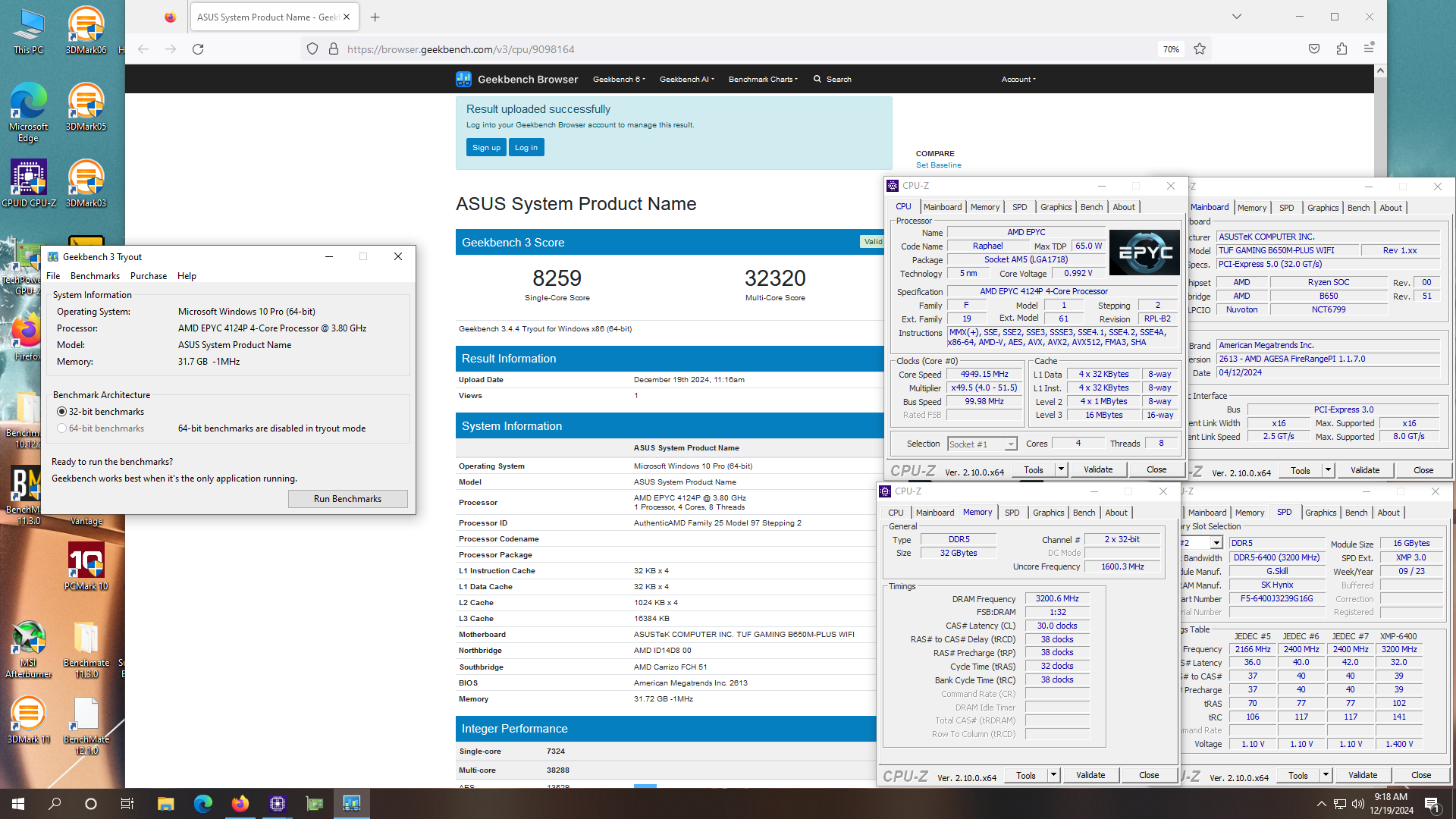Open Geekbench 6 dropdown menu
The height and width of the screenshot is (819, 1456).
[619, 79]
